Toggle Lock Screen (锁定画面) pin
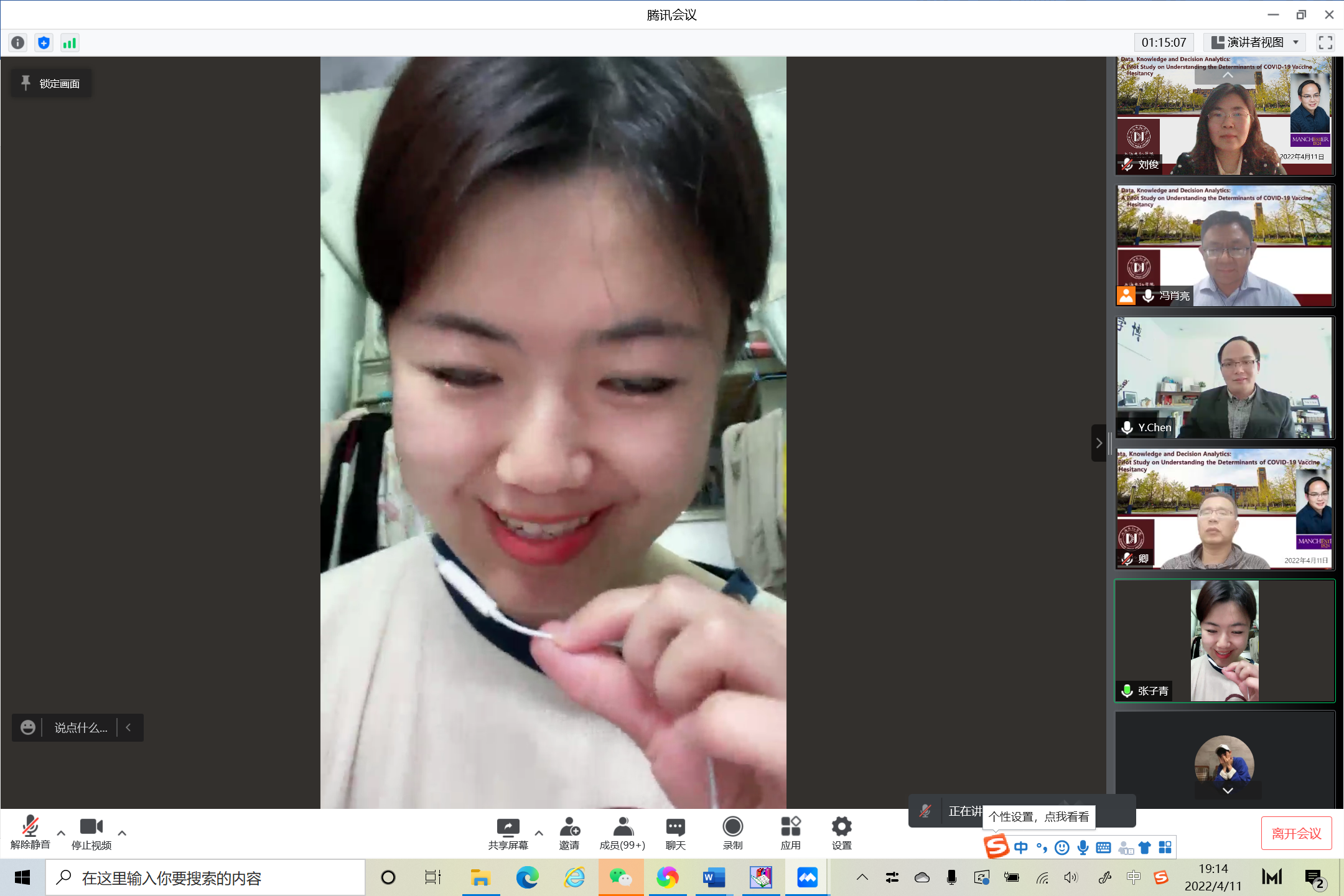Viewport: 1344px width, 896px height. (x=51, y=83)
